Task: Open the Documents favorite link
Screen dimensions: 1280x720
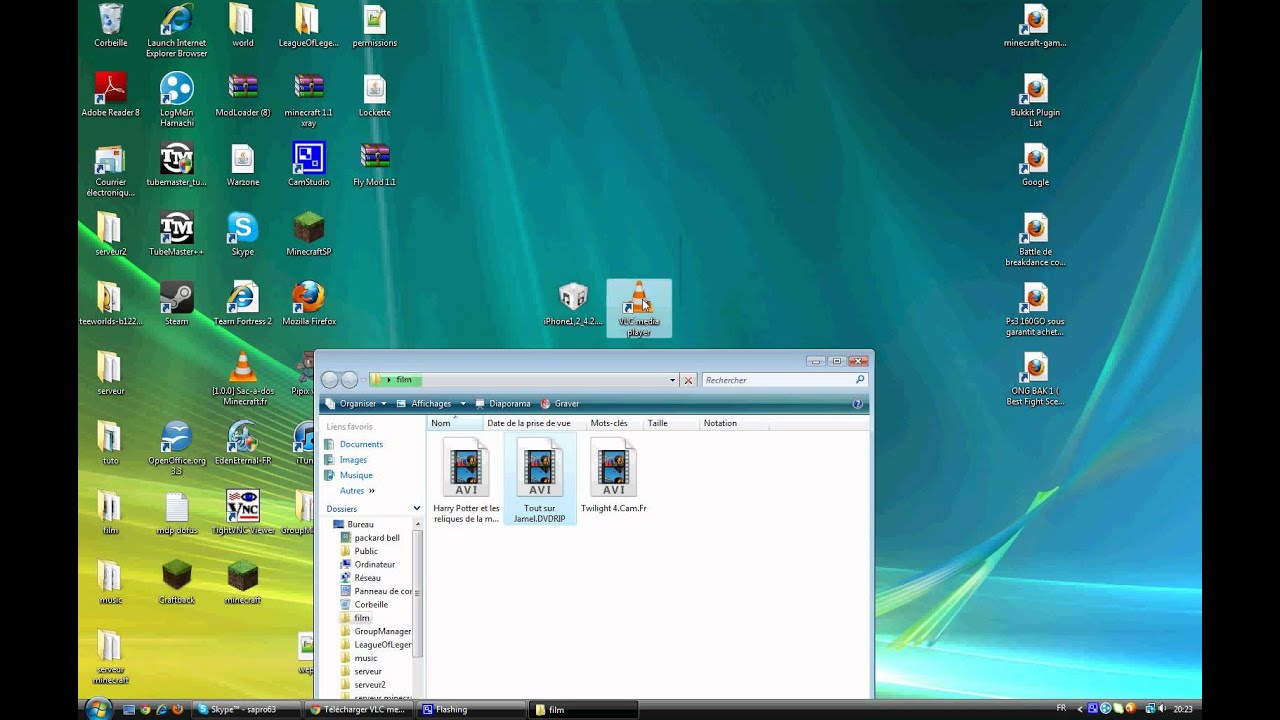Action: [x=361, y=444]
